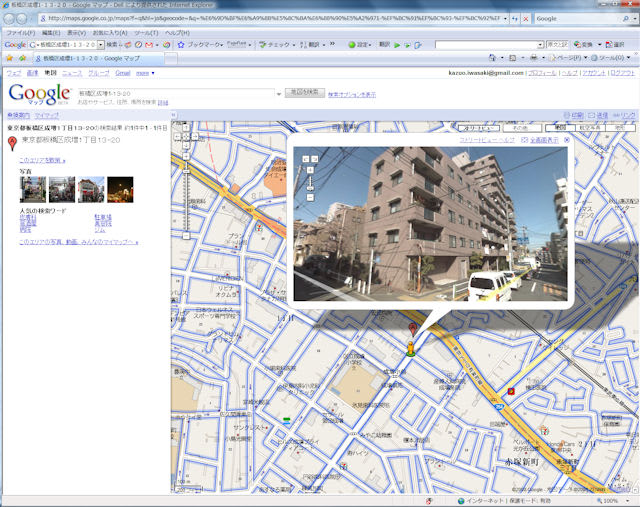Open Google toolbar search box dropdown

[x=101, y=45]
